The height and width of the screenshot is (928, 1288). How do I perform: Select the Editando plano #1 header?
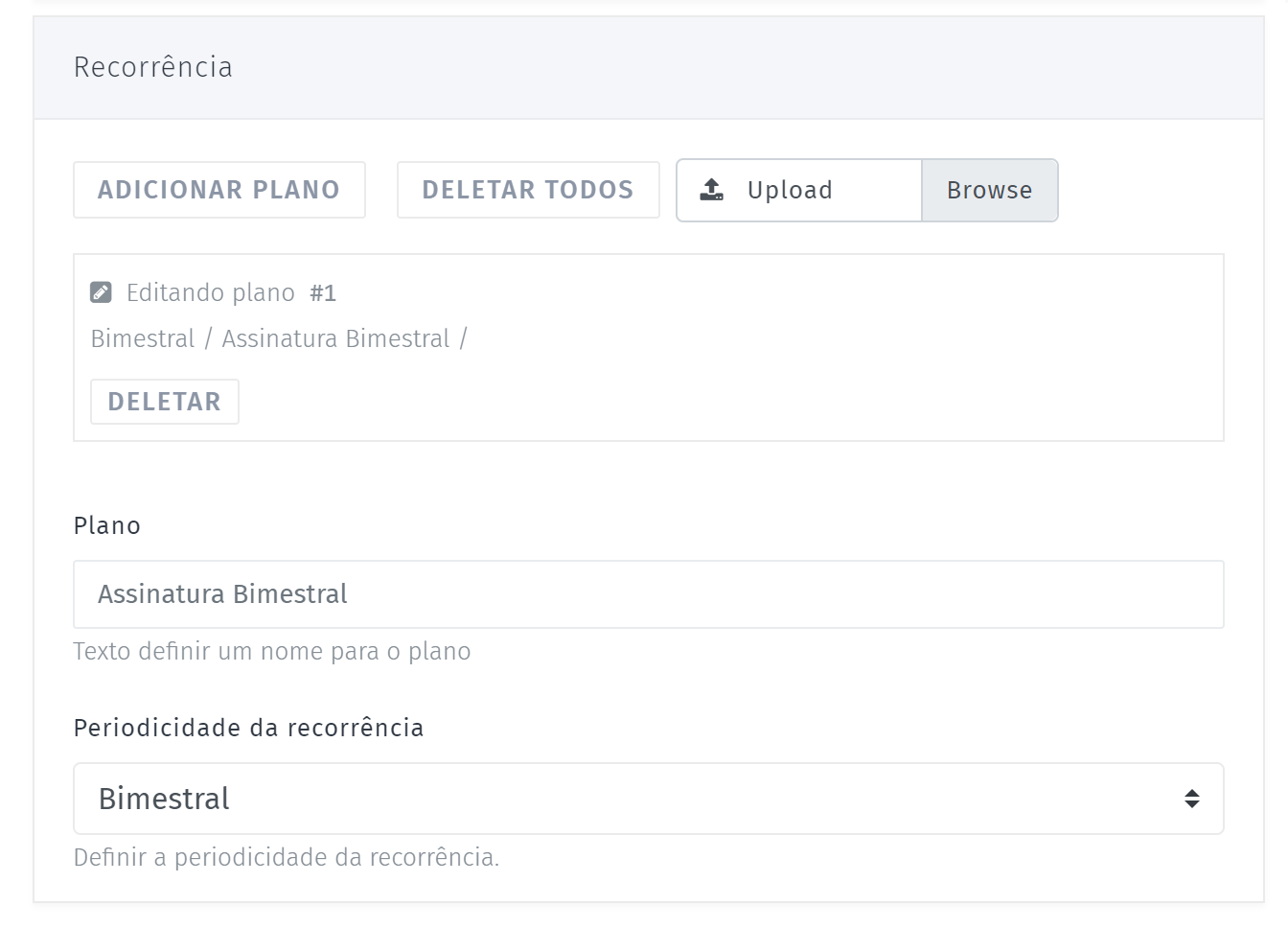pos(213,292)
